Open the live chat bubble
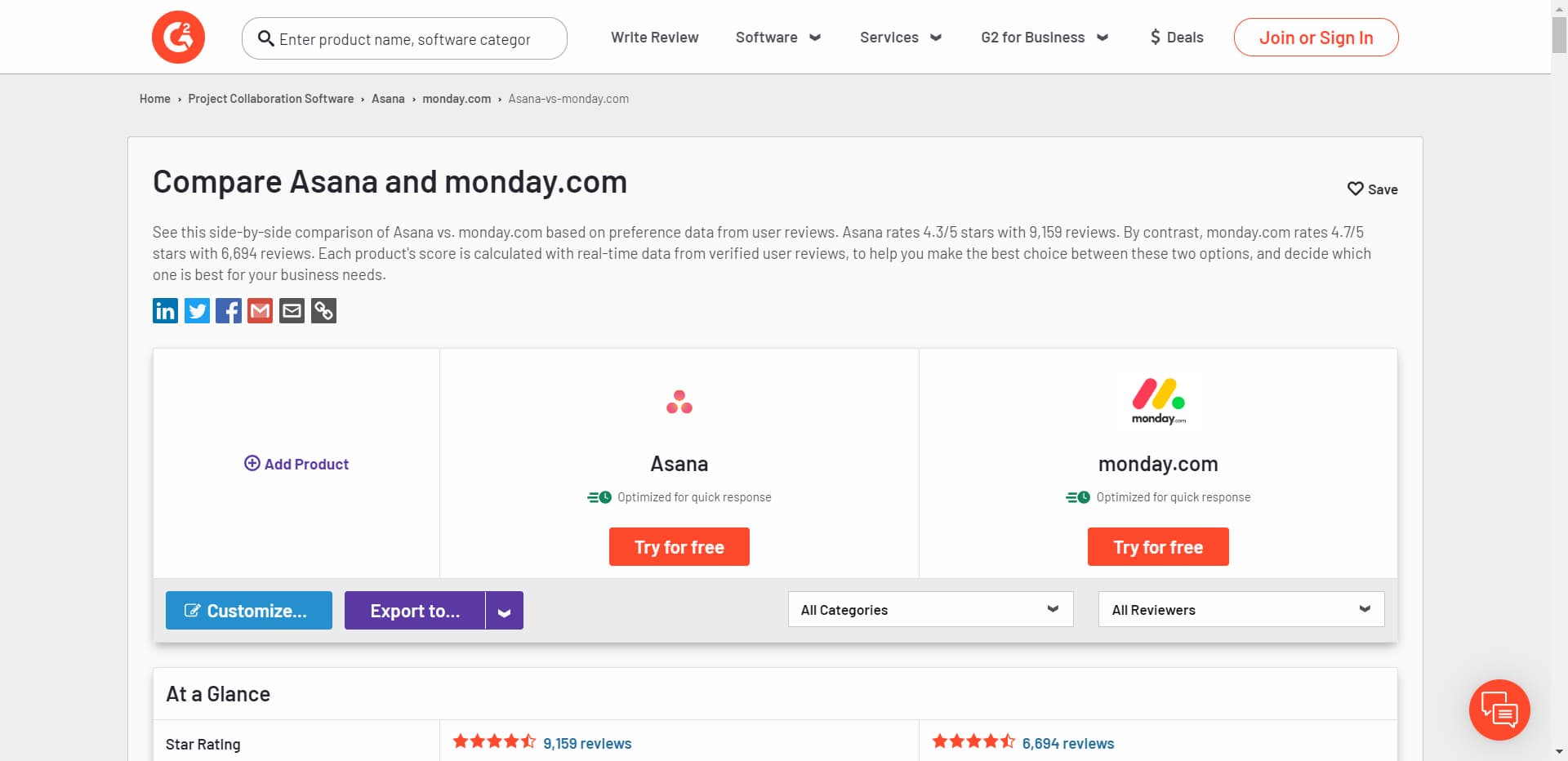The image size is (1568, 761). click(x=1499, y=710)
